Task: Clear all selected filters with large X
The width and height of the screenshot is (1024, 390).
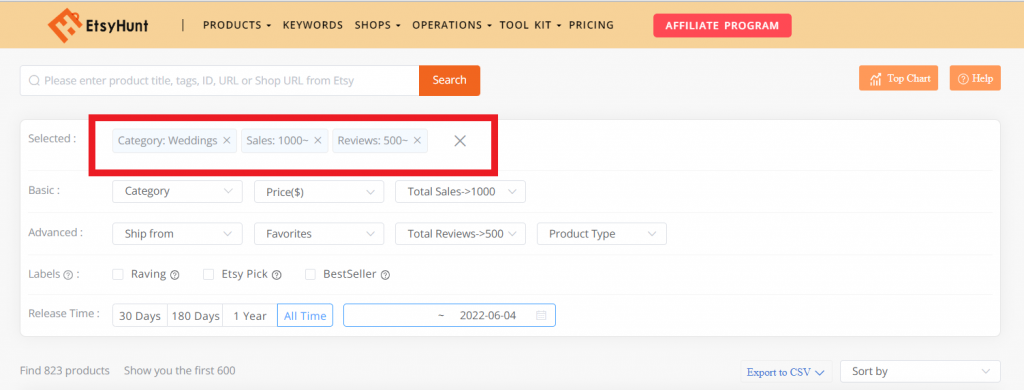Action: 460,140
